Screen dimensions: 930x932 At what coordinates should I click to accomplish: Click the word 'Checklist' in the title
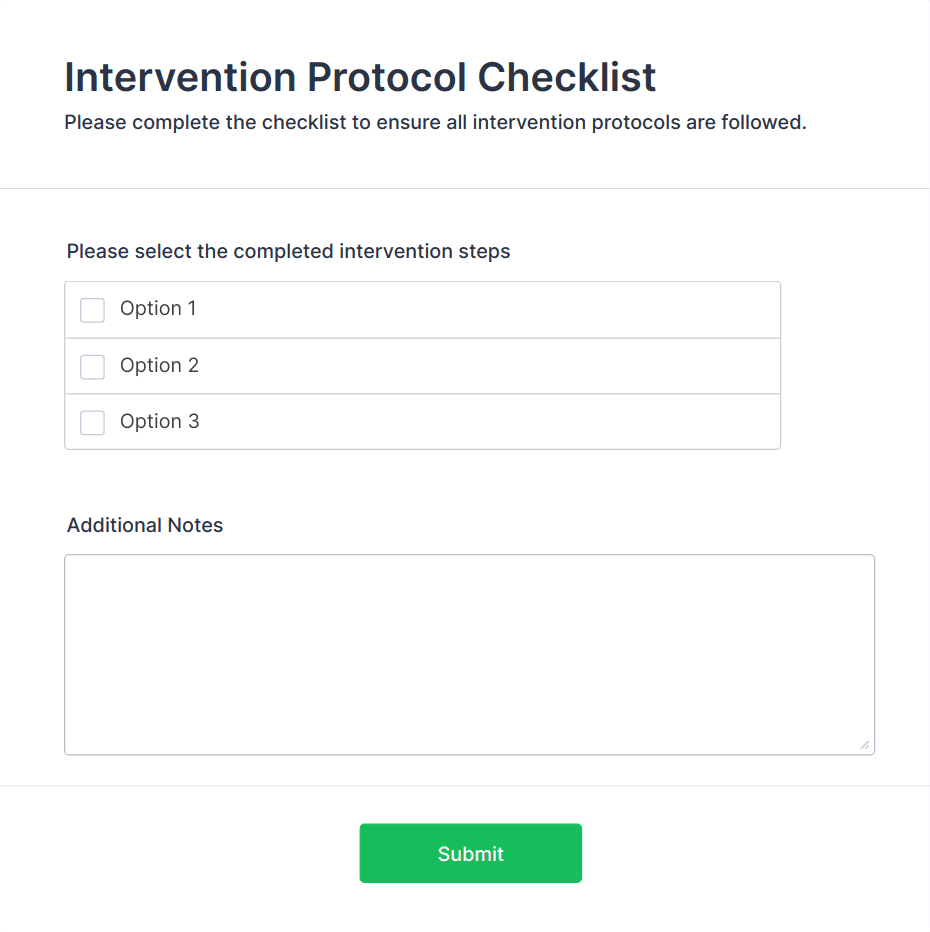coord(566,77)
